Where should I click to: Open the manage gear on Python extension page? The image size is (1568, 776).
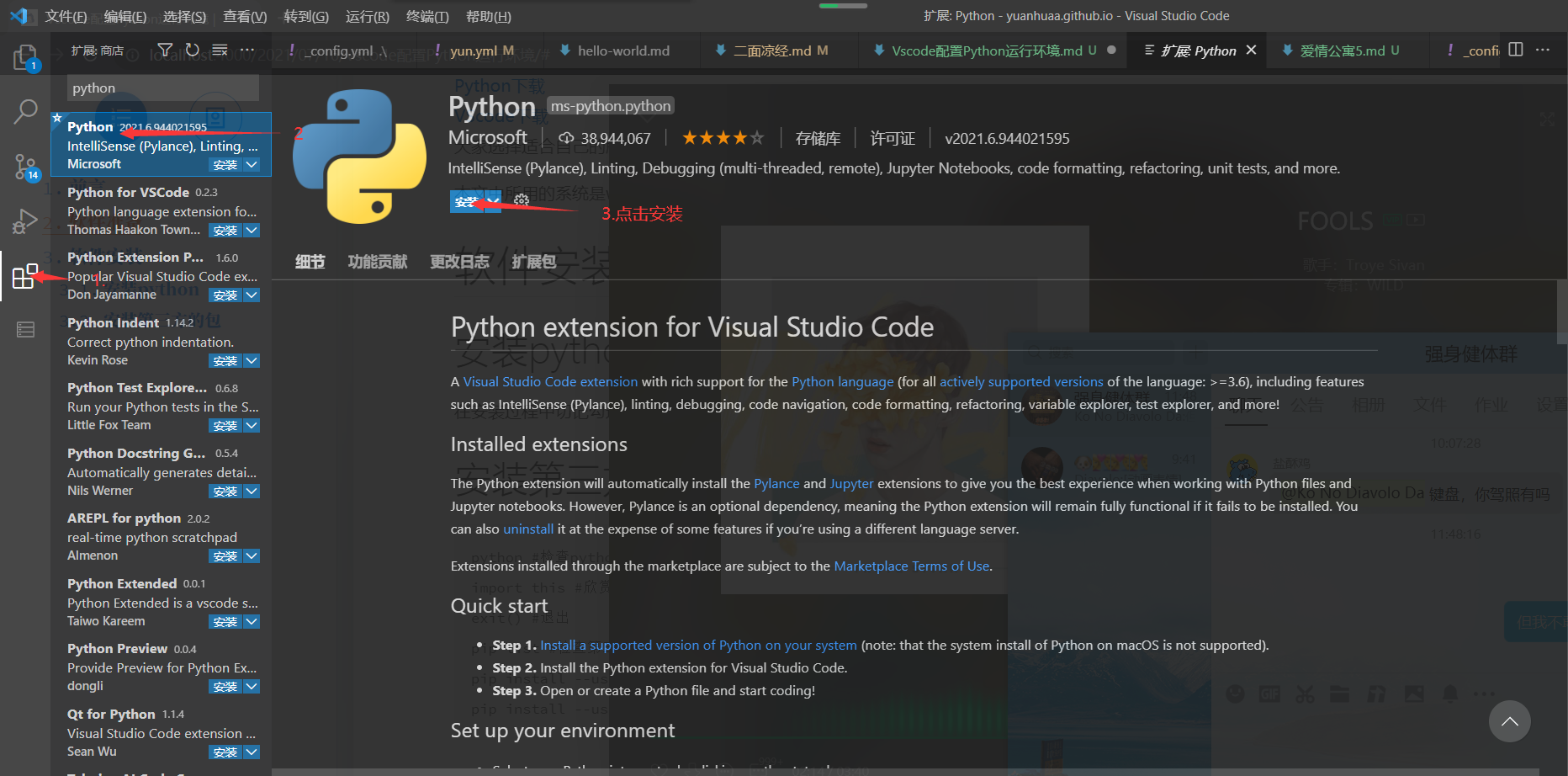(x=522, y=200)
